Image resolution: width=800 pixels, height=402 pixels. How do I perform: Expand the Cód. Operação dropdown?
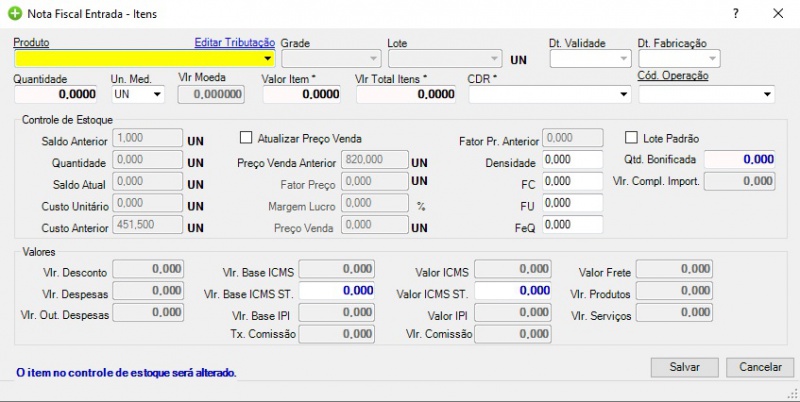click(x=767, y=95)
